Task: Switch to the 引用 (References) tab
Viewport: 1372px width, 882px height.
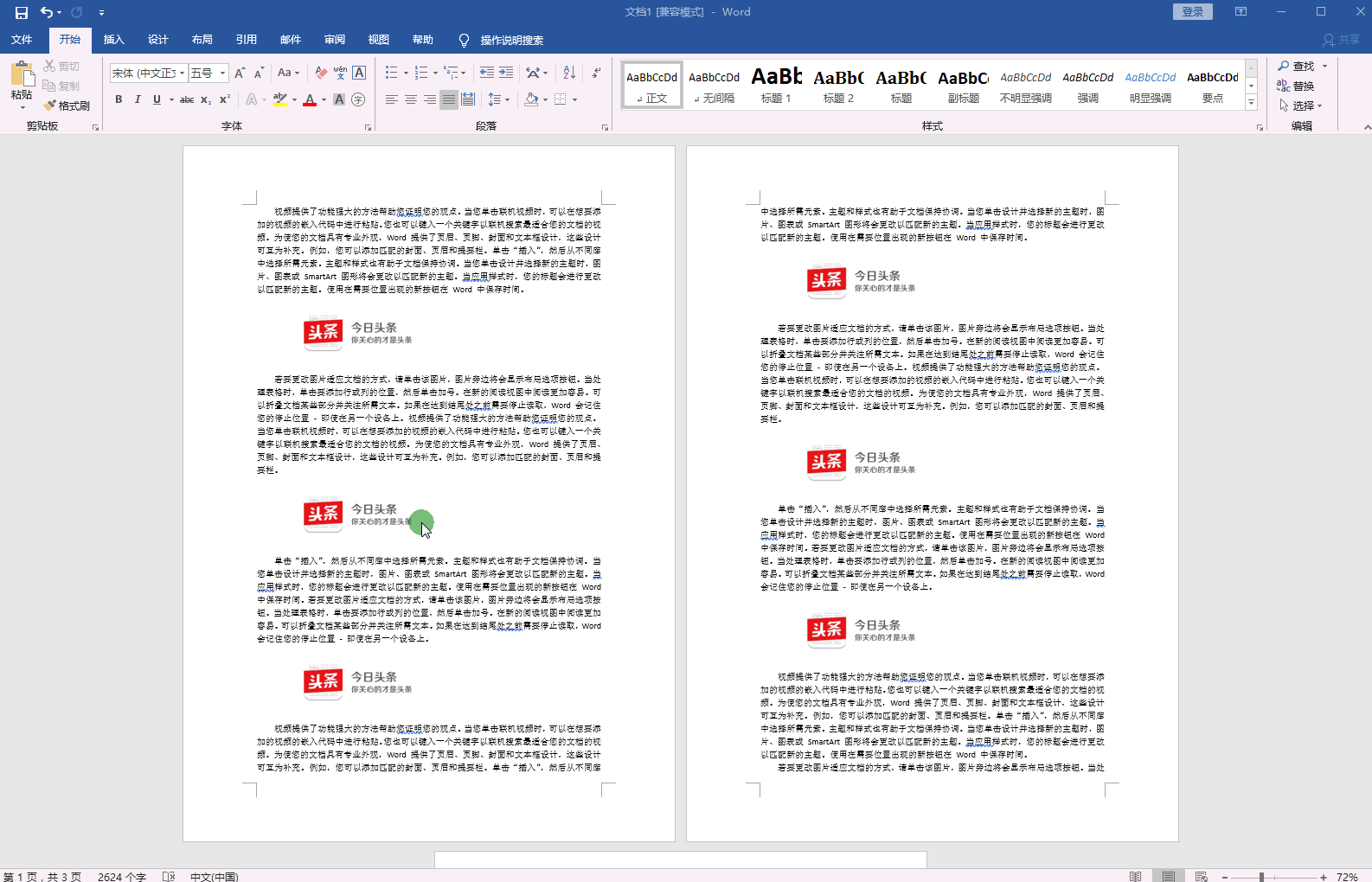Action: [x=247, y=40]
